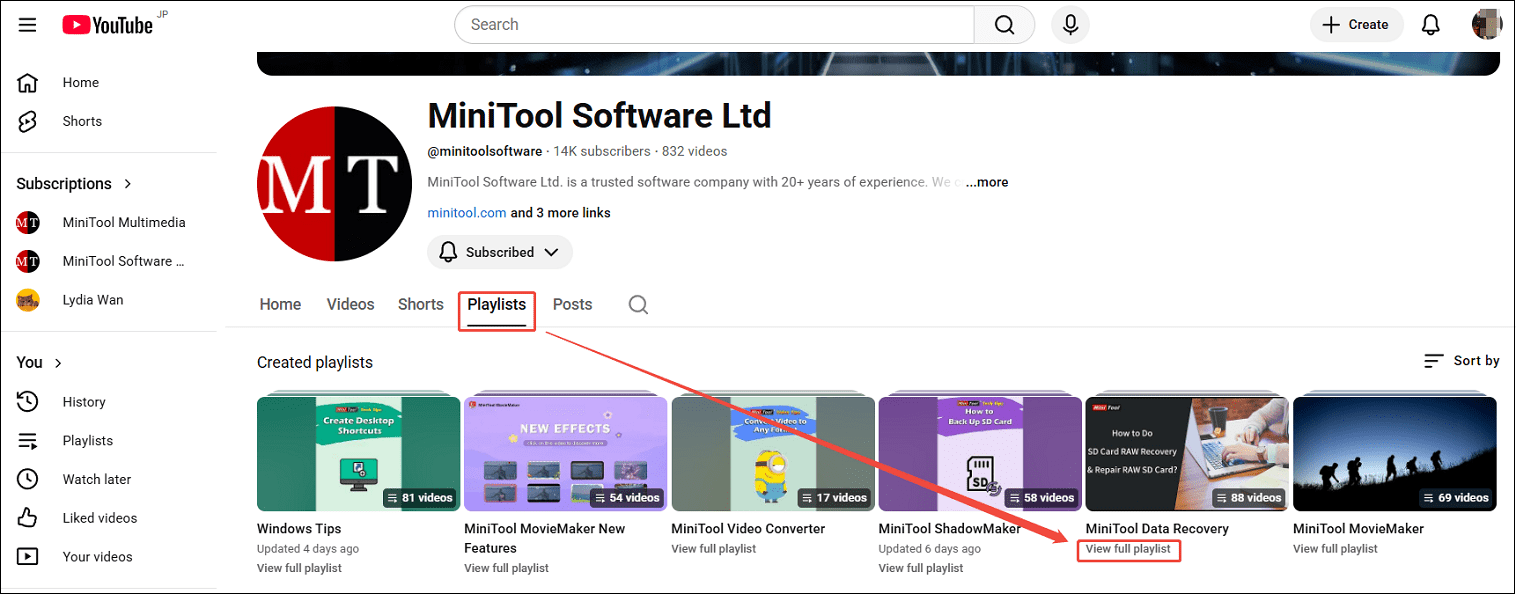This screenshot has width=1516, height=594.
Task: Click the 'Watch later' sidebar label
Action: 97,479
